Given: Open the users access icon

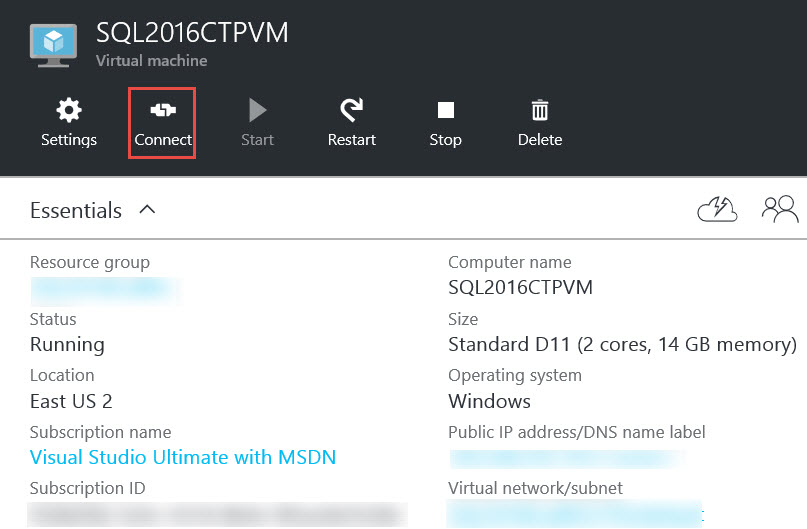Looking at the screenshot, I should (780, 209).
